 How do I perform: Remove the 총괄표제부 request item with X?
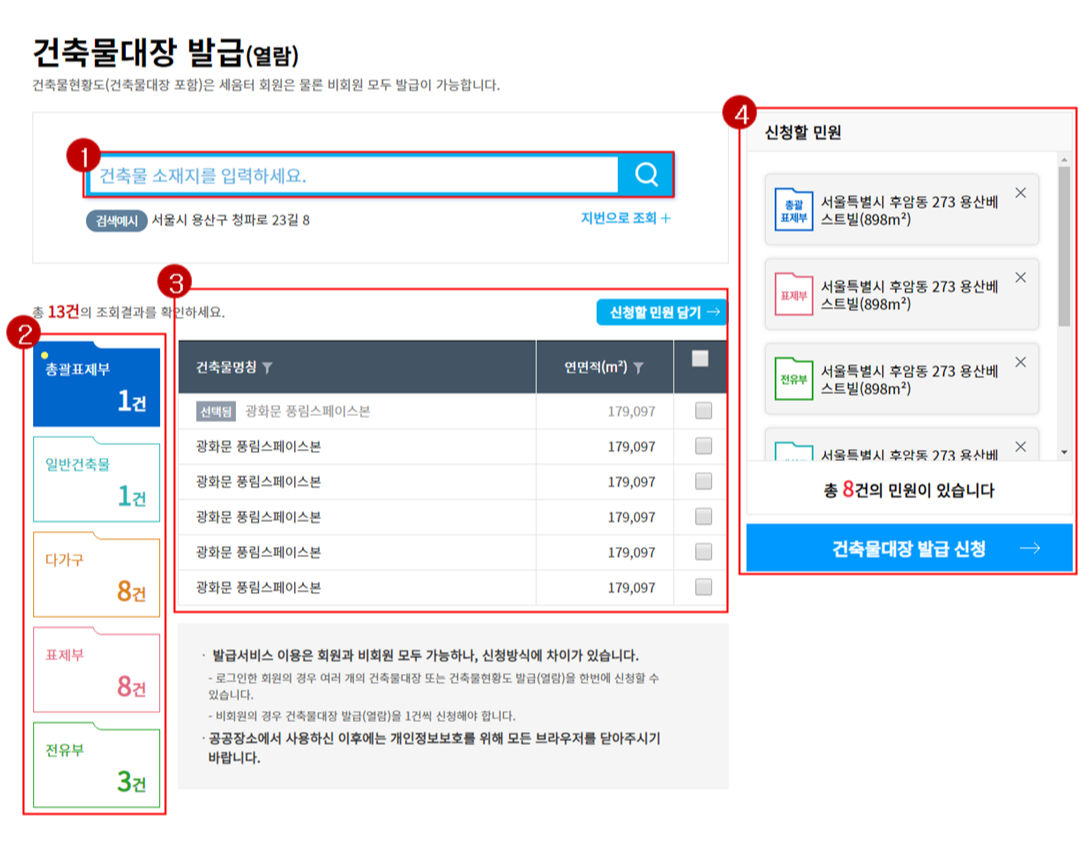[x=1020, y=193]
